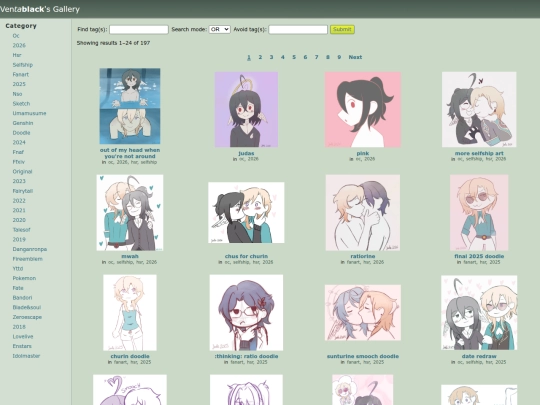Image resolution: width=540 pixels, height=405 pixels.
Task: Select the 2022 category
Action: tap(19, 201)
